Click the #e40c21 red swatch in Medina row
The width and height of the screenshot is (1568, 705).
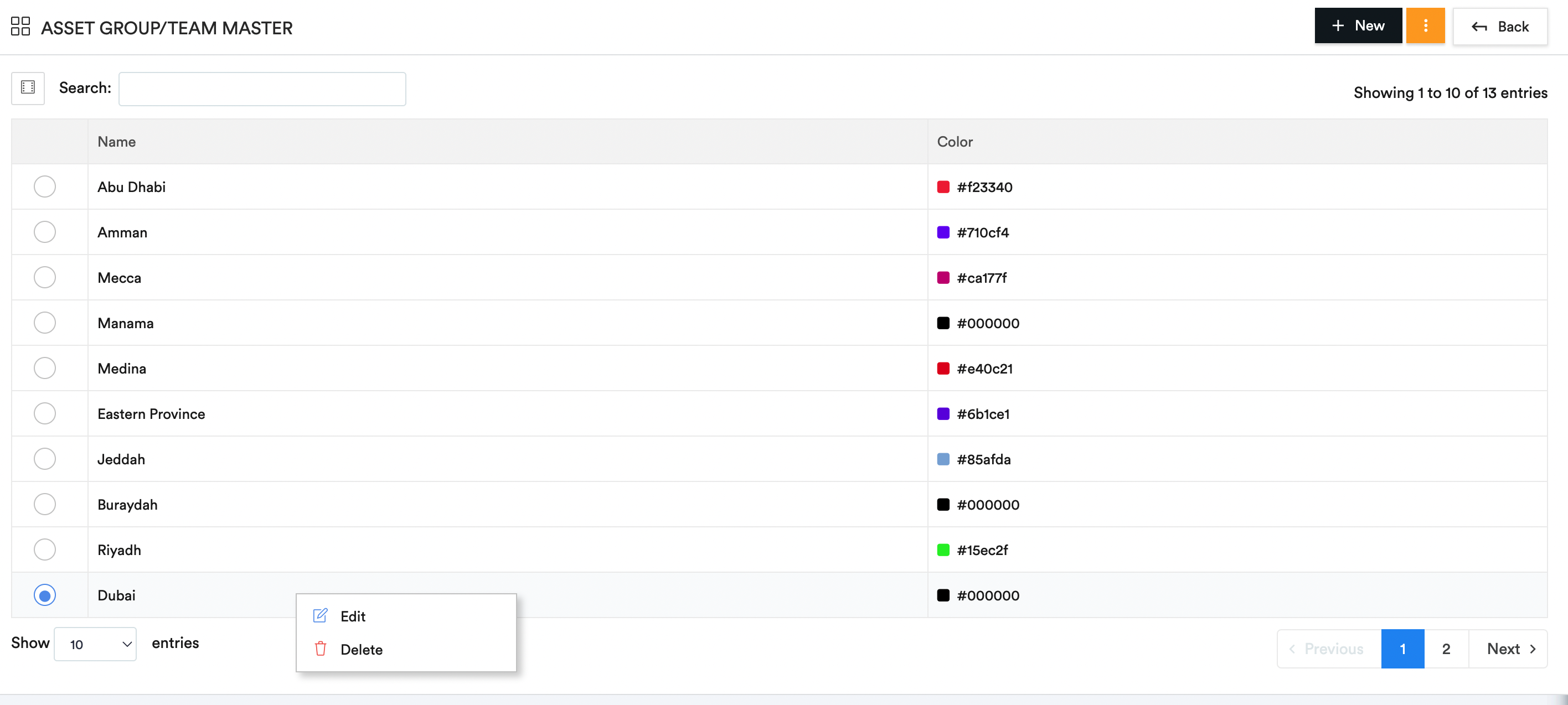pos(943,368)
